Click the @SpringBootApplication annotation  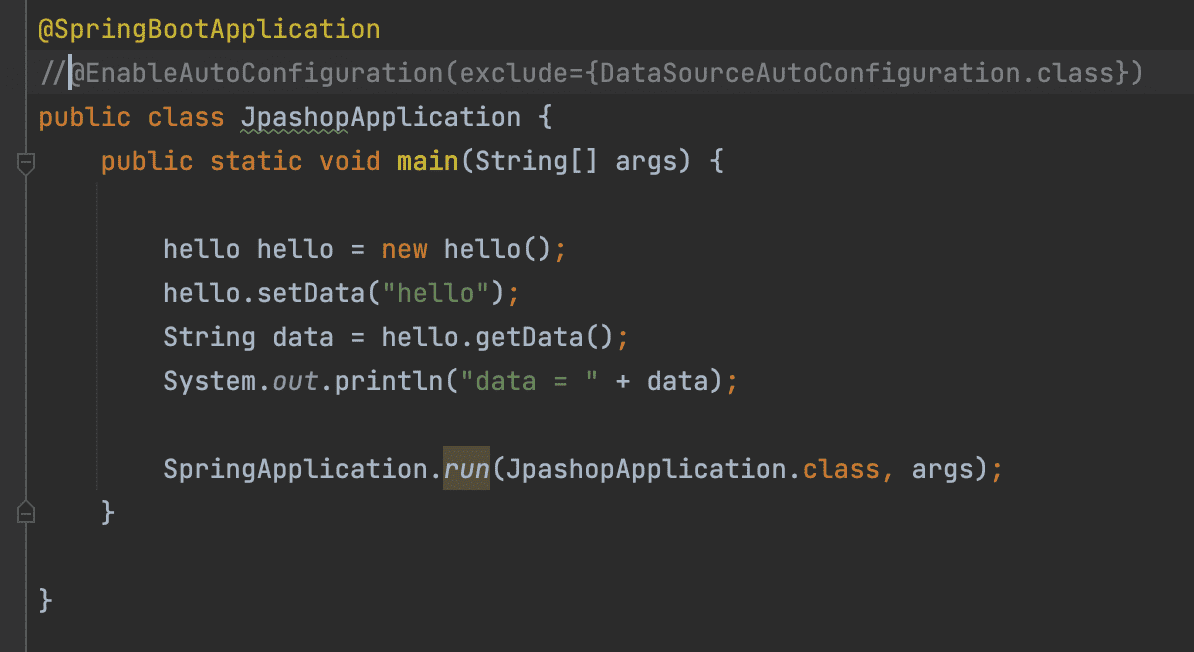(x=209, y=29)
